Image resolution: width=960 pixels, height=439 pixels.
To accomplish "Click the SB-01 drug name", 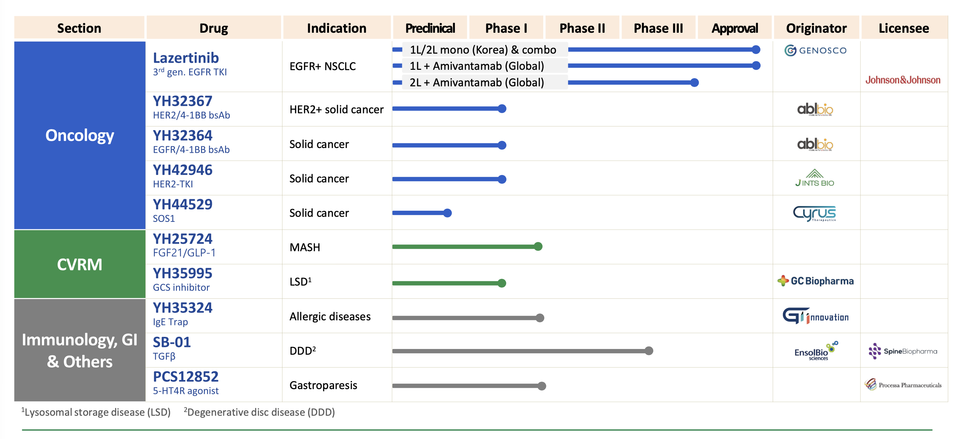I will pyautogui.click(x=171, y=342).
